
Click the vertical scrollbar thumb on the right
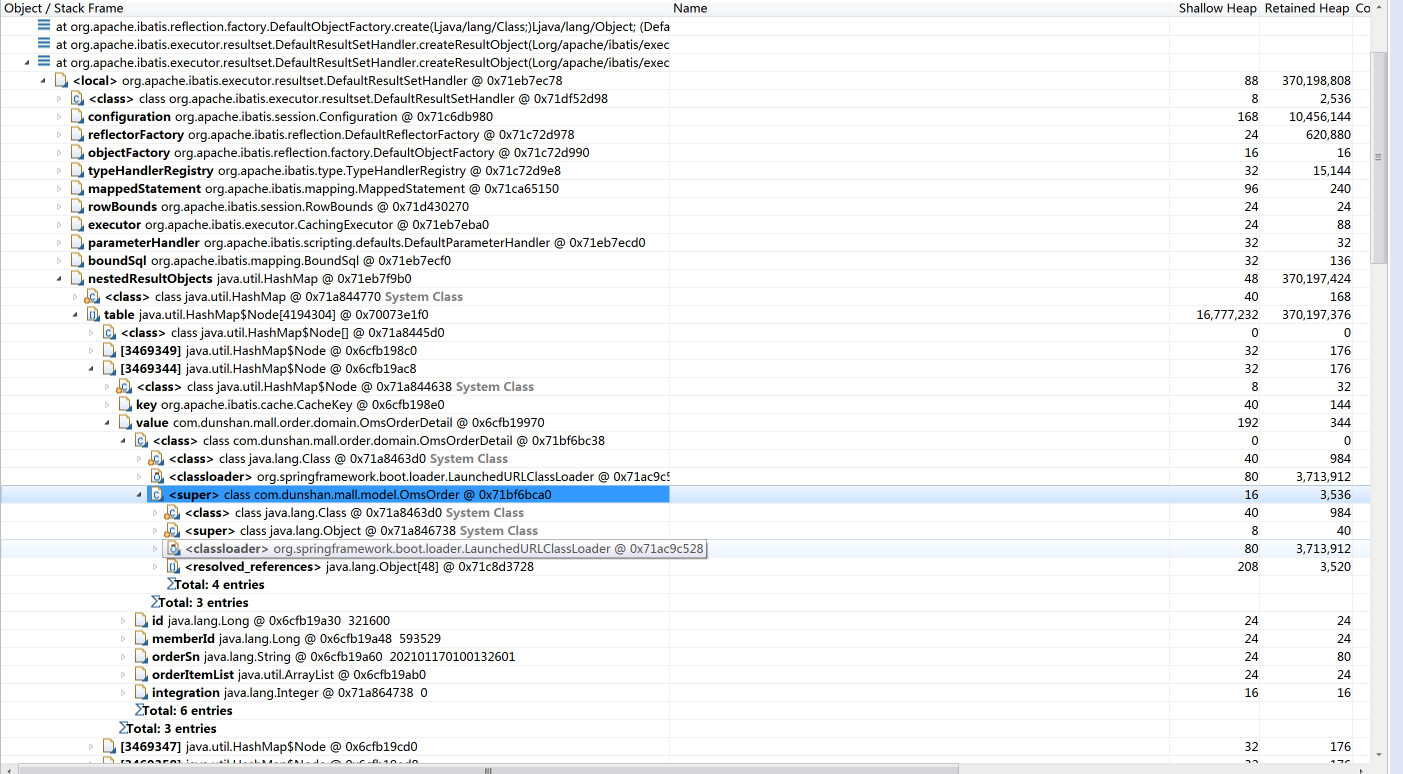[1378, 157]
